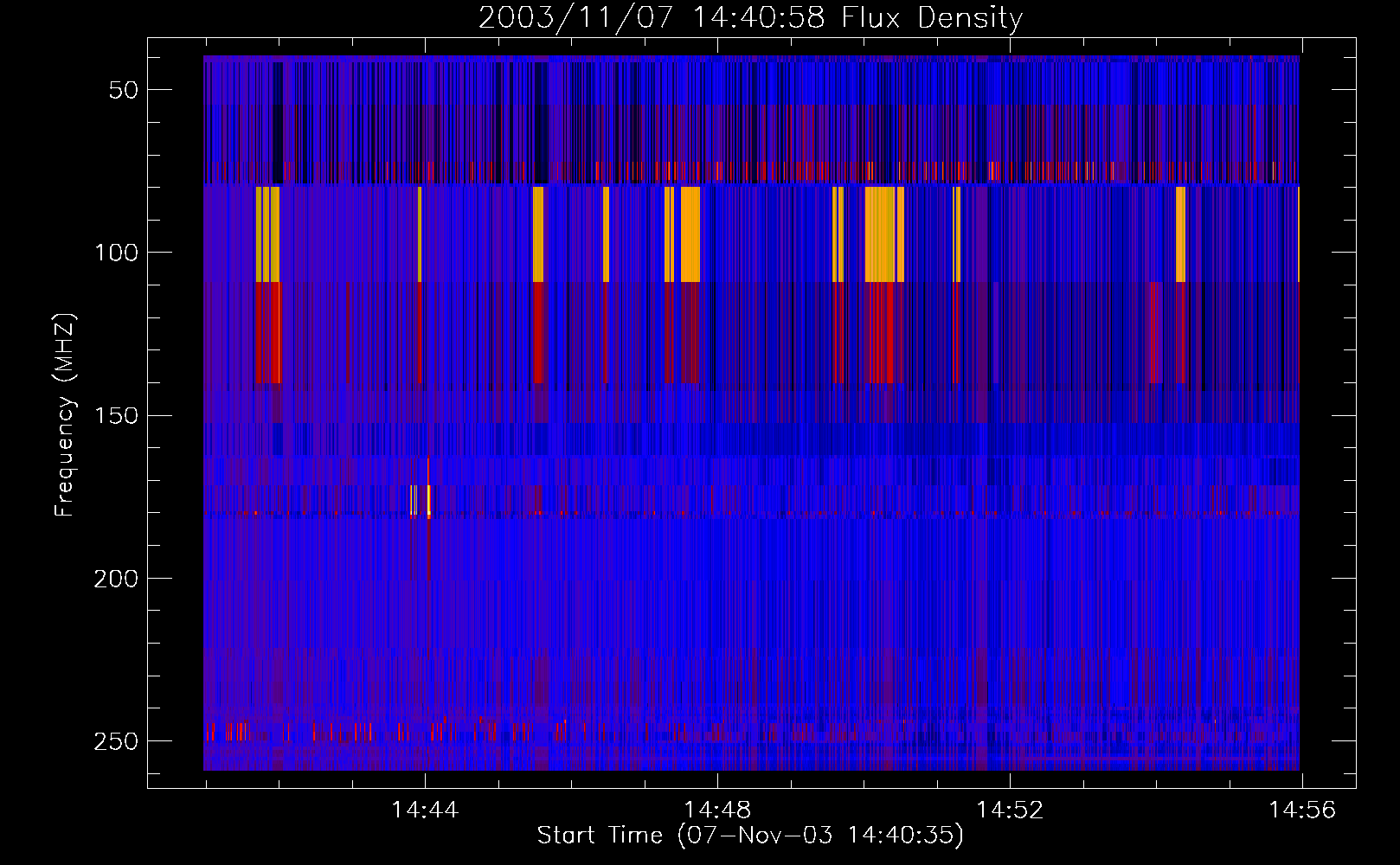Screen dimensions: 1400x865
Task: Click the '14:56' time tick label
Action: click(x=1302, y=811)
